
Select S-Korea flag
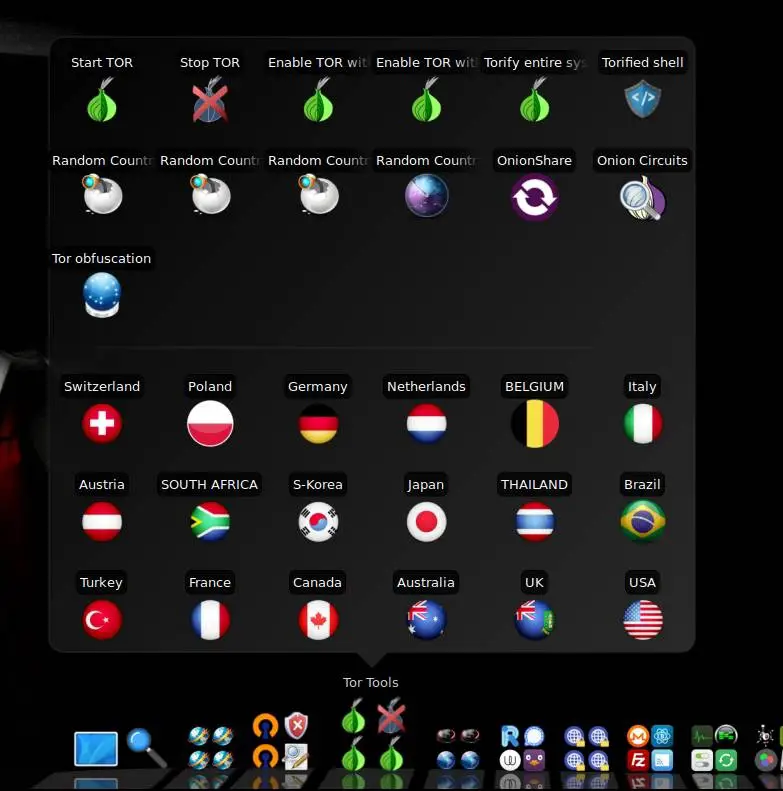[318, 522]
